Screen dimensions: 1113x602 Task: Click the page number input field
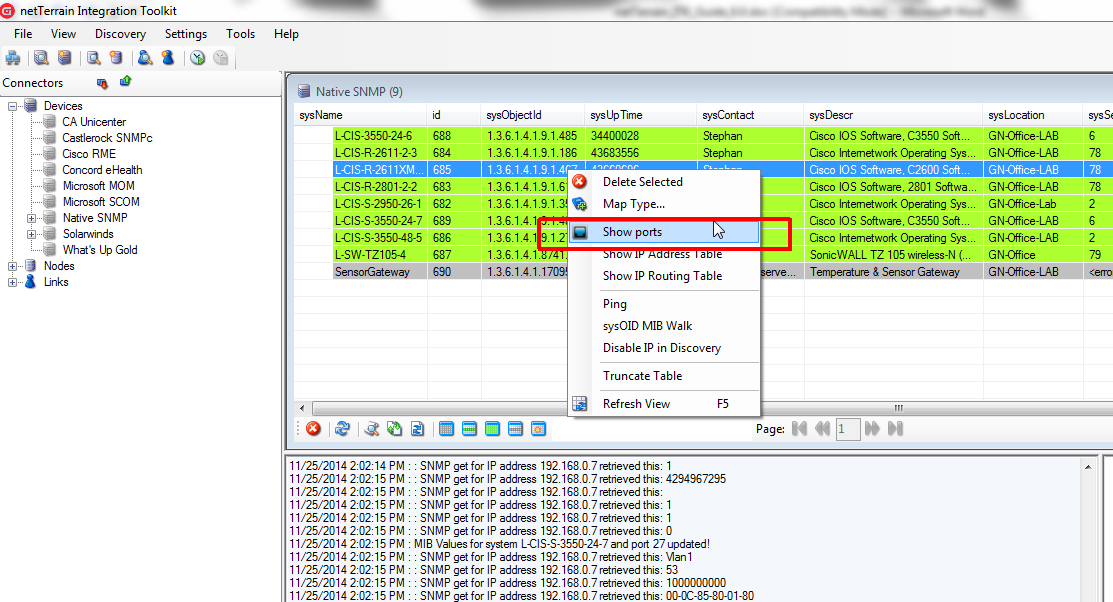click(847, 429)
